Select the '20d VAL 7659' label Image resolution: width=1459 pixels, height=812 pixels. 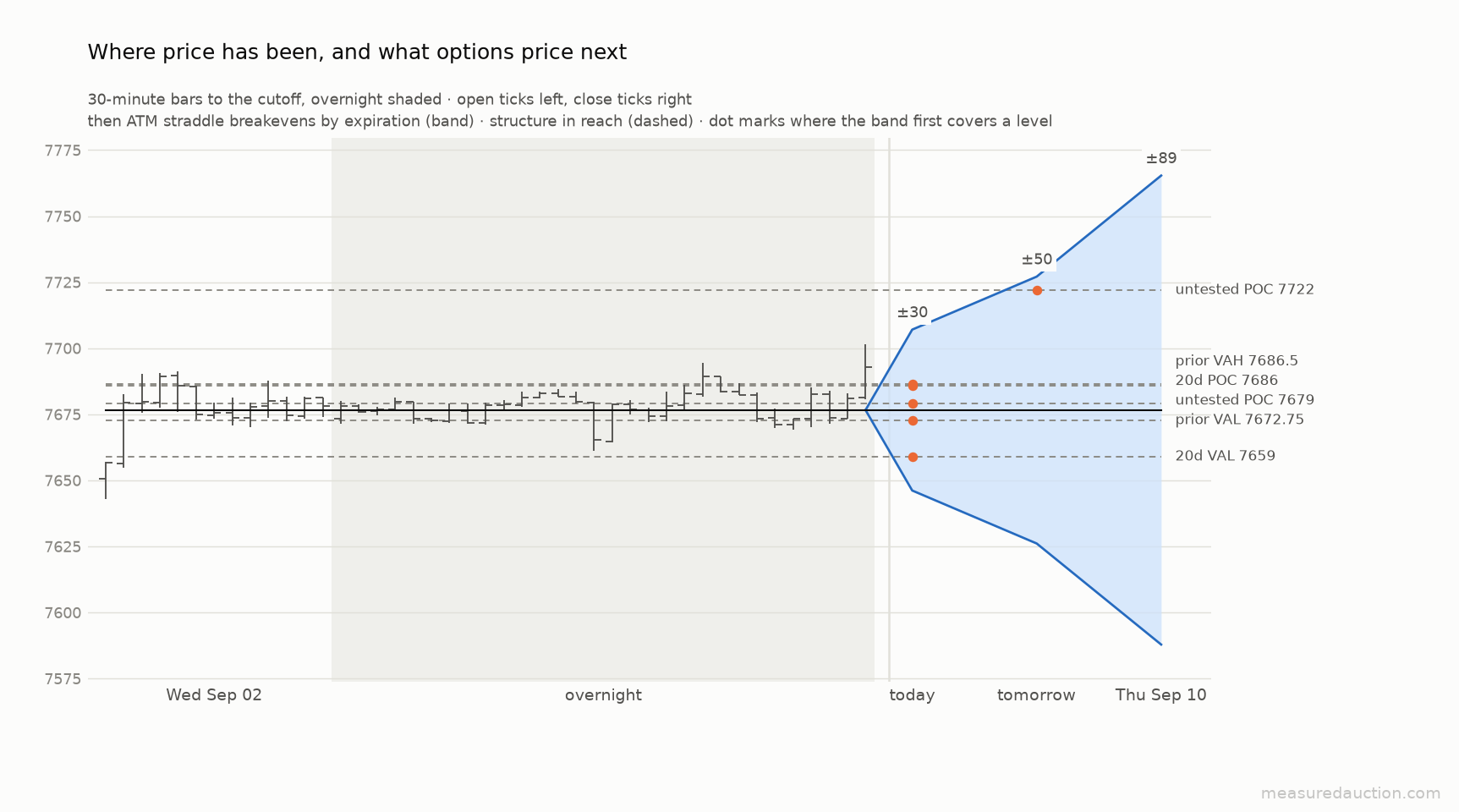pyautogui.click(x=1225, y=456)
